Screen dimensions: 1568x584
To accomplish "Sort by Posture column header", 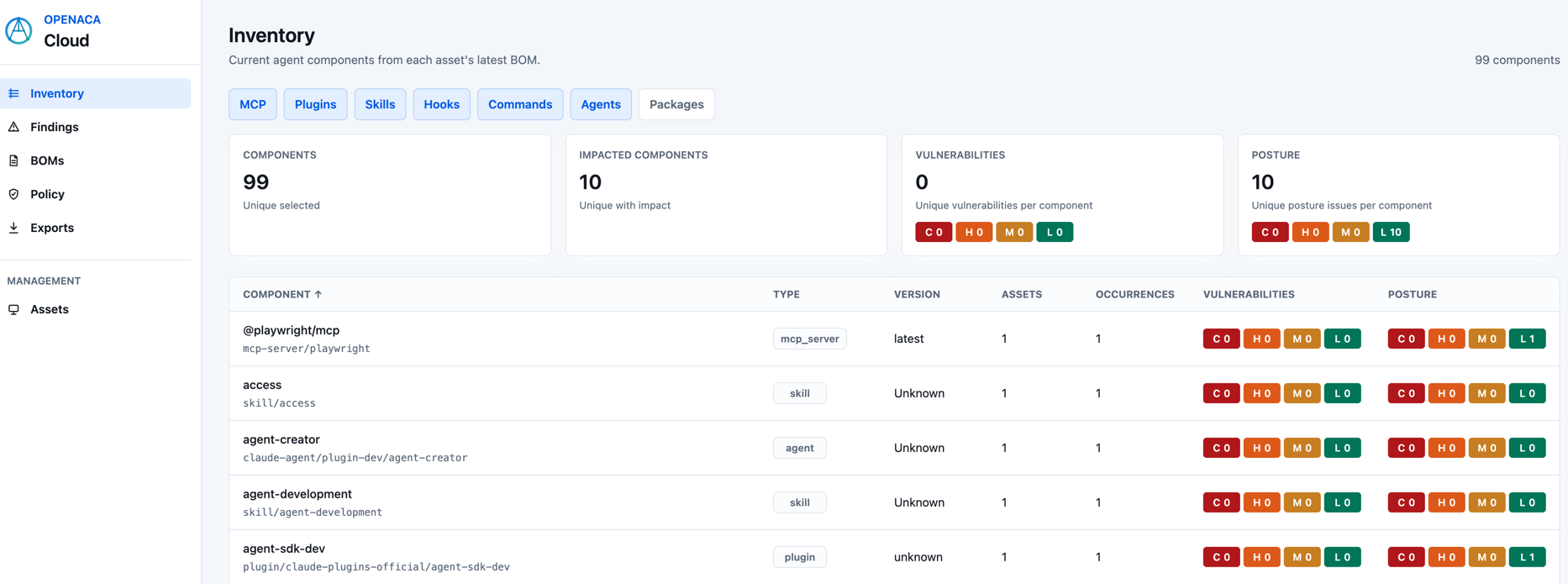I will [1413, 294].
